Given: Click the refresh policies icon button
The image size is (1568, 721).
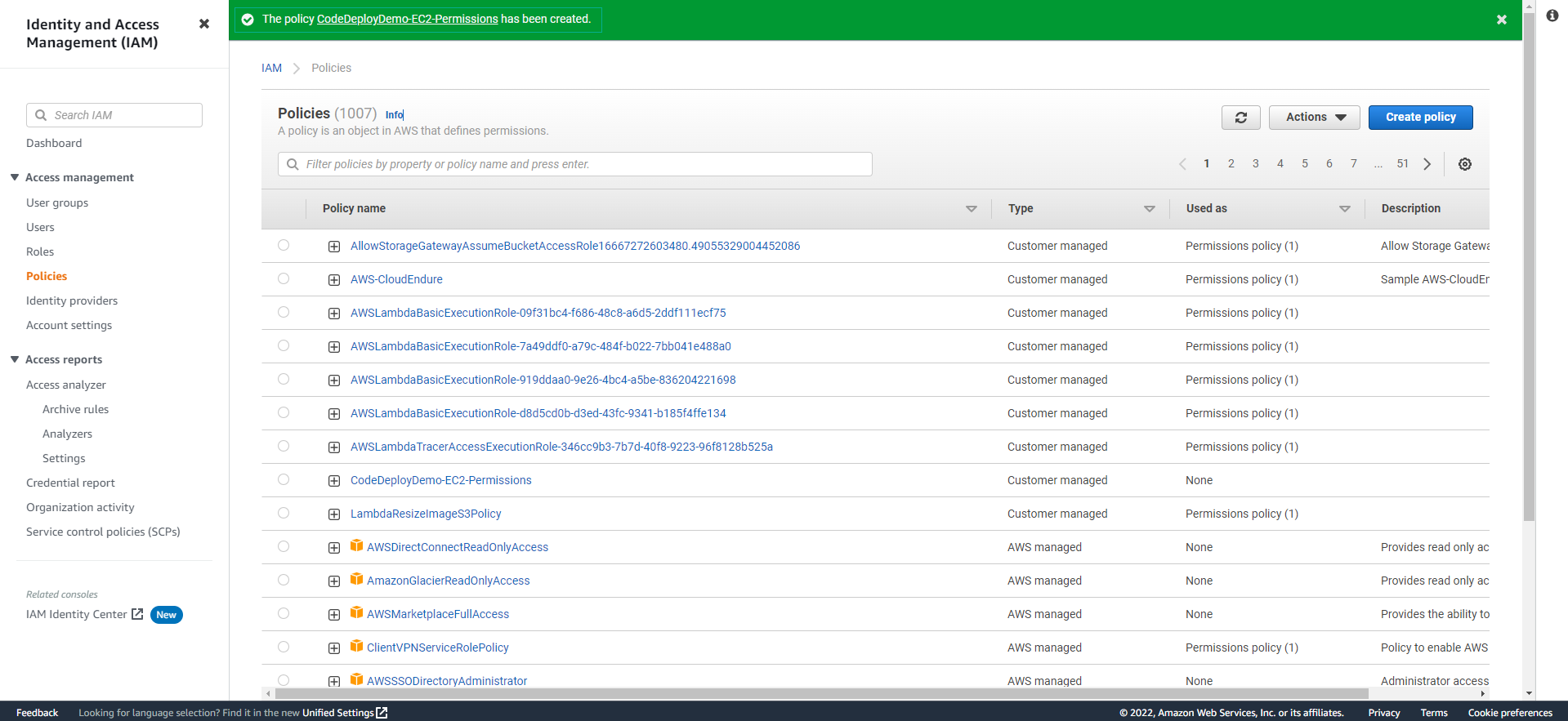Looking at the screenshot, I should point(1240,118).
